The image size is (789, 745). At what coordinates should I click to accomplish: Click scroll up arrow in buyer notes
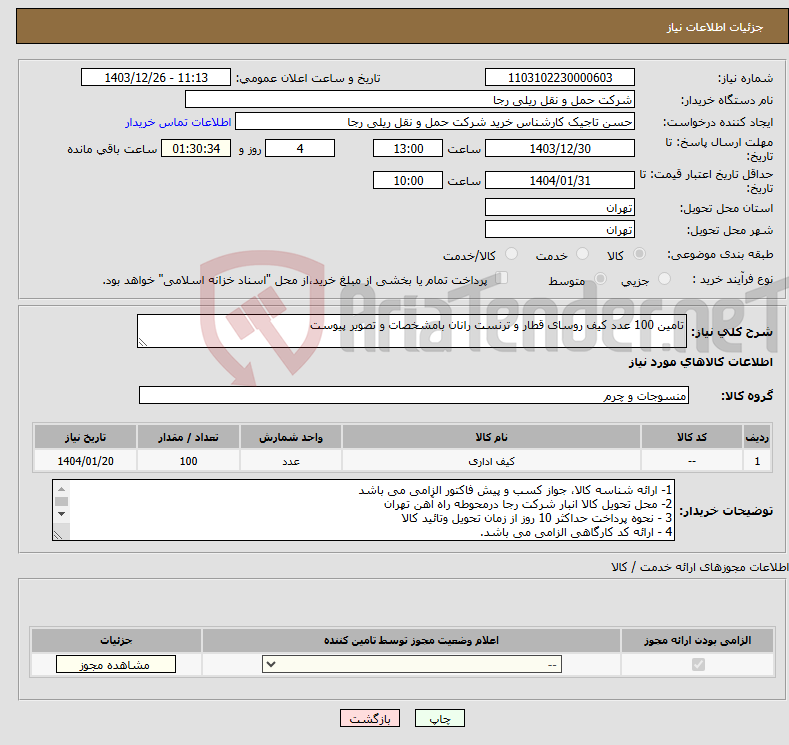click(61, 489)
